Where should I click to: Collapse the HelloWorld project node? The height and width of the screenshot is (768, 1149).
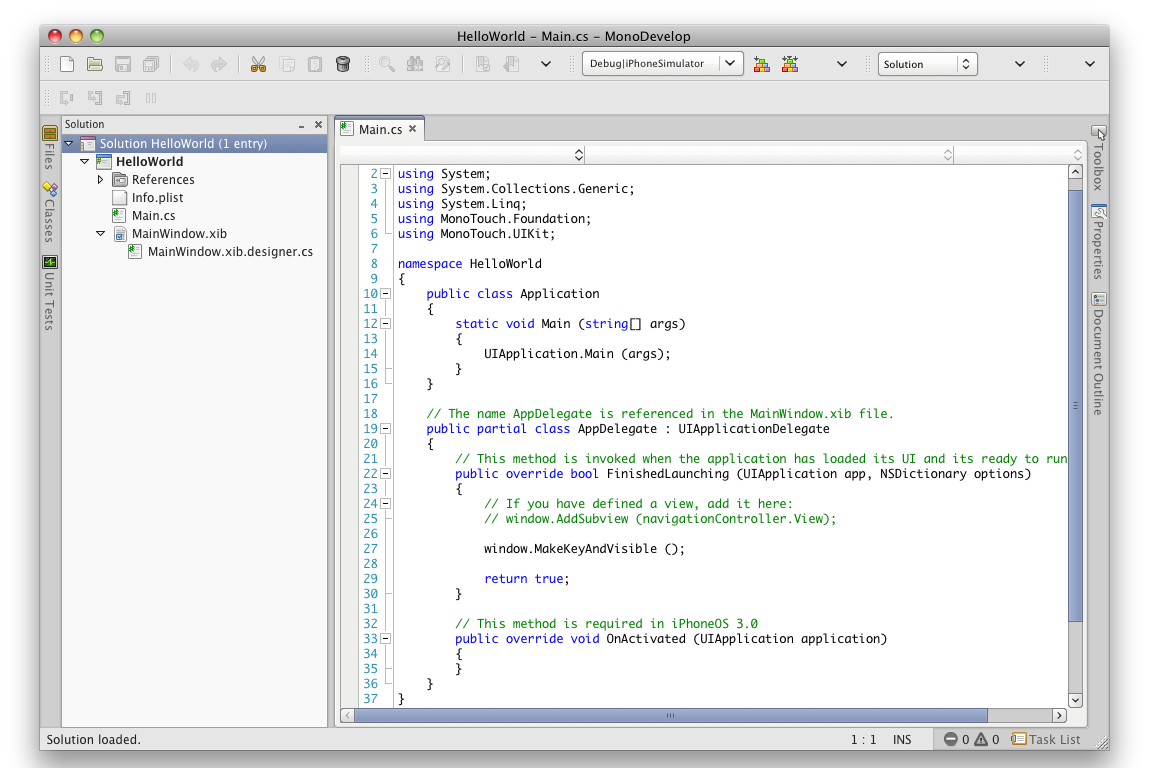click(x=85, y=161)
